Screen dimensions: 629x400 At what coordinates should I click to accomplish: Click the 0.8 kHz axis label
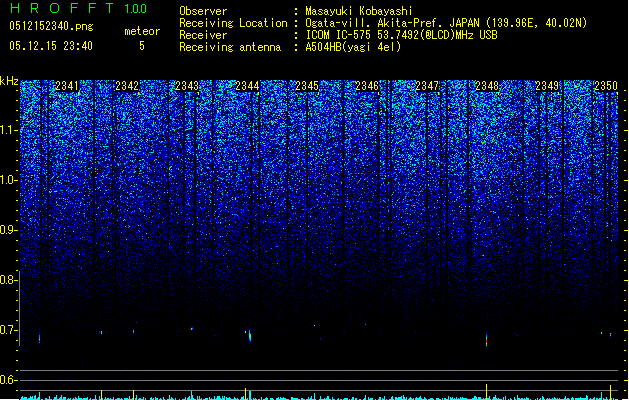coord(8,280)
